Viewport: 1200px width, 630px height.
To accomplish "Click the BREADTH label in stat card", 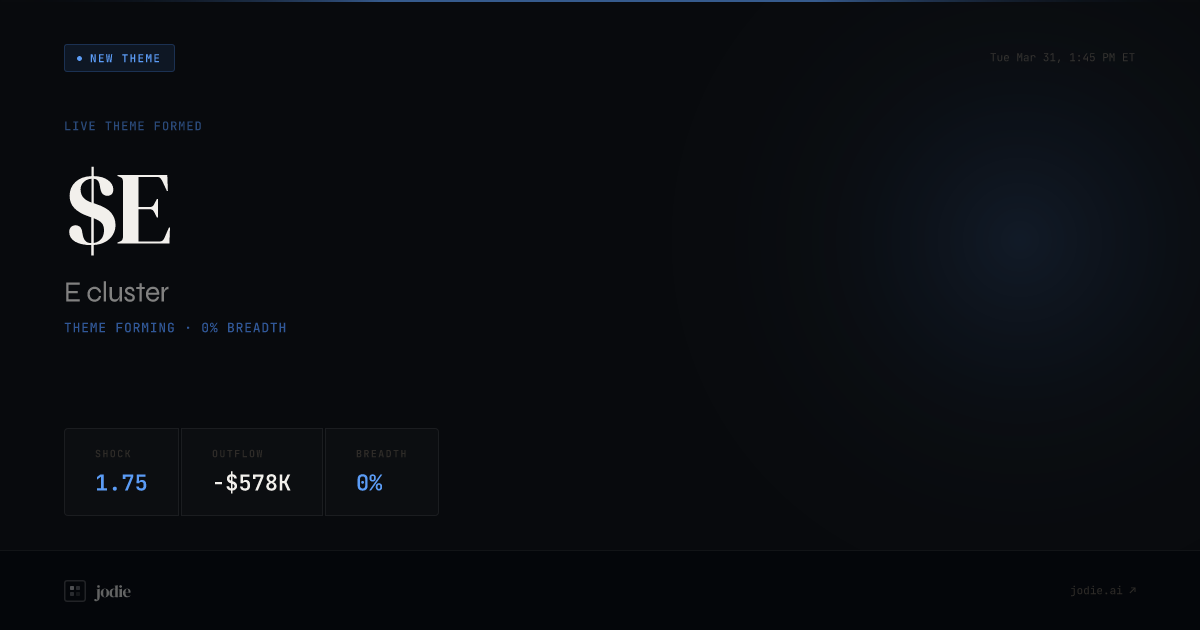I will click(381, 454).
